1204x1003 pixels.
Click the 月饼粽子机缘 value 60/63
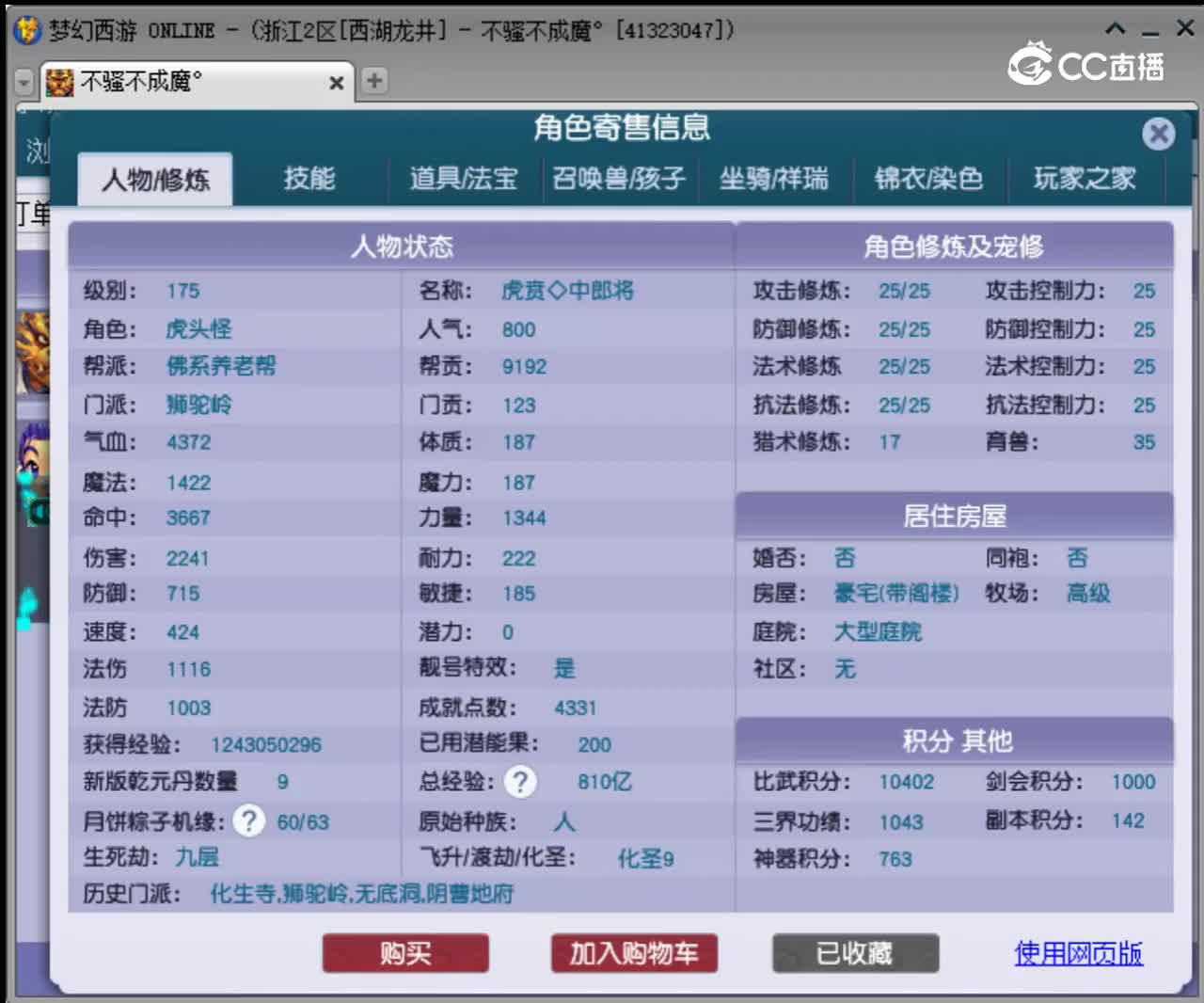point(303,821)
